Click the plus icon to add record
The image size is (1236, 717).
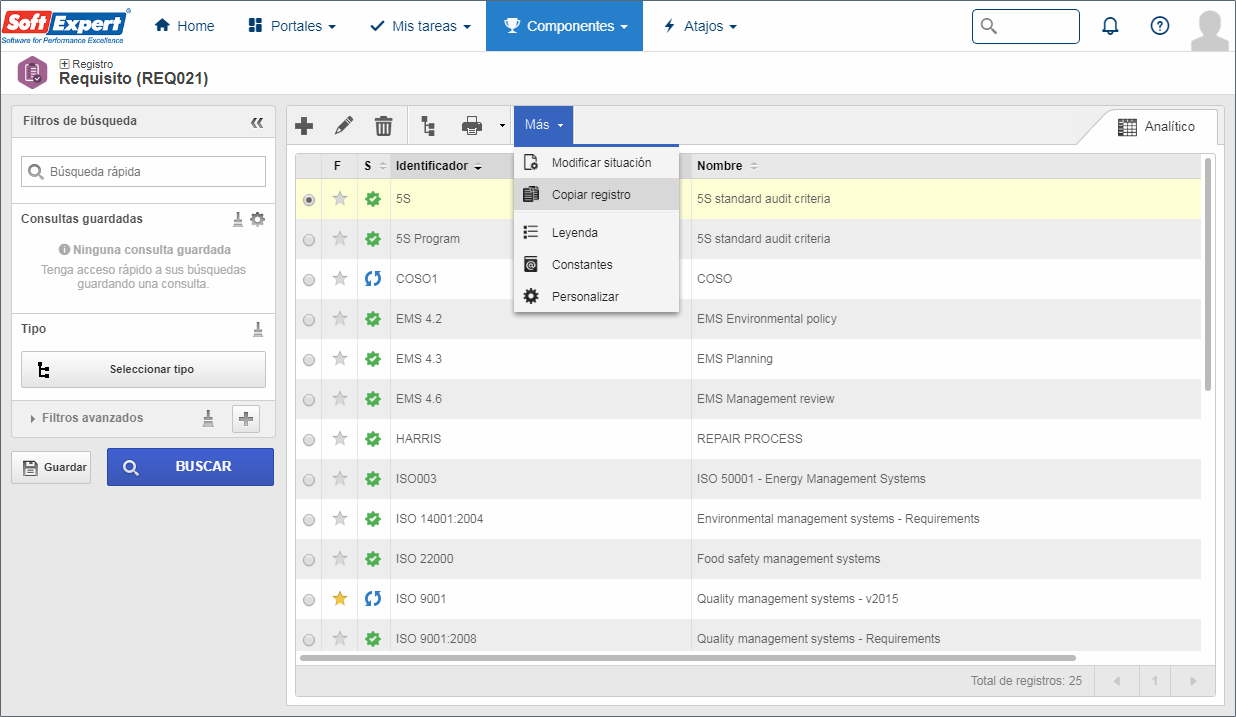(305, 126)
